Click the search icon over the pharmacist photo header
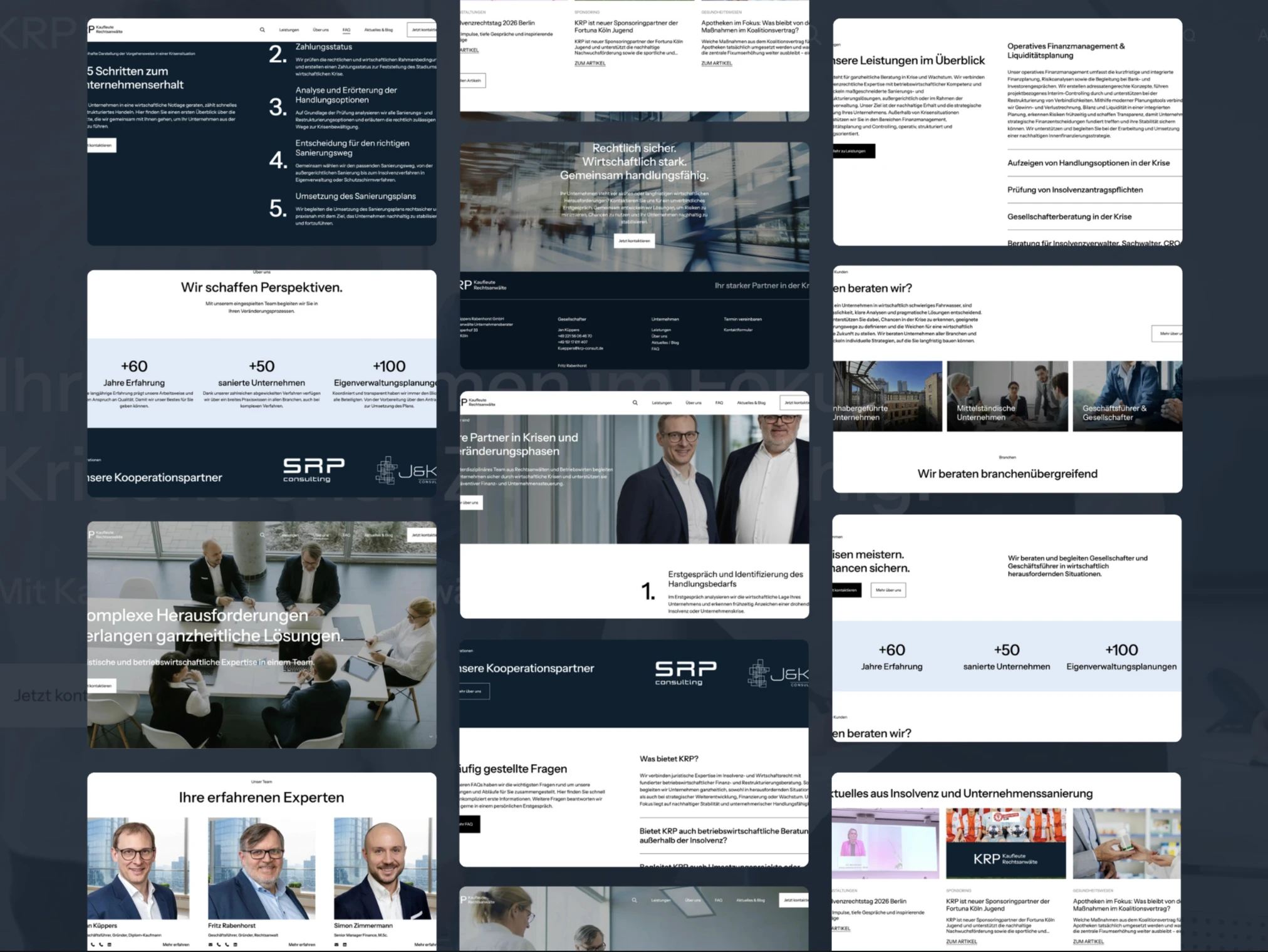The width and height of the screenshot is (1268, 952). (635, 900)
